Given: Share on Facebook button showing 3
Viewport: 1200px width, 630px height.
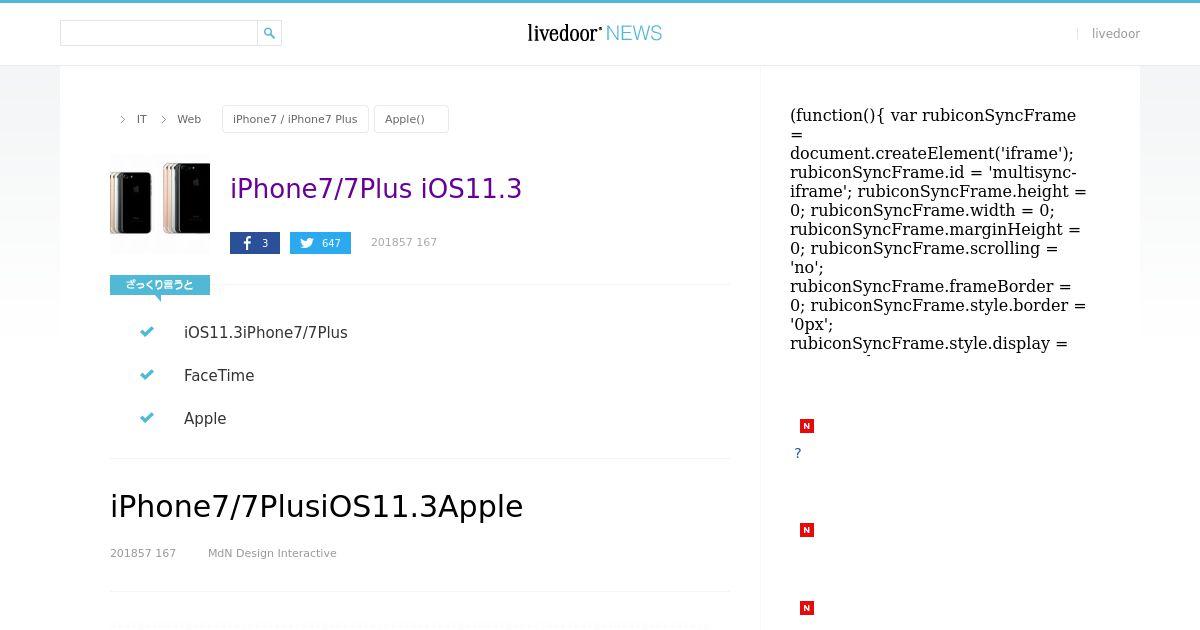Looking at the screenshot, I should [x=255, y=243].
